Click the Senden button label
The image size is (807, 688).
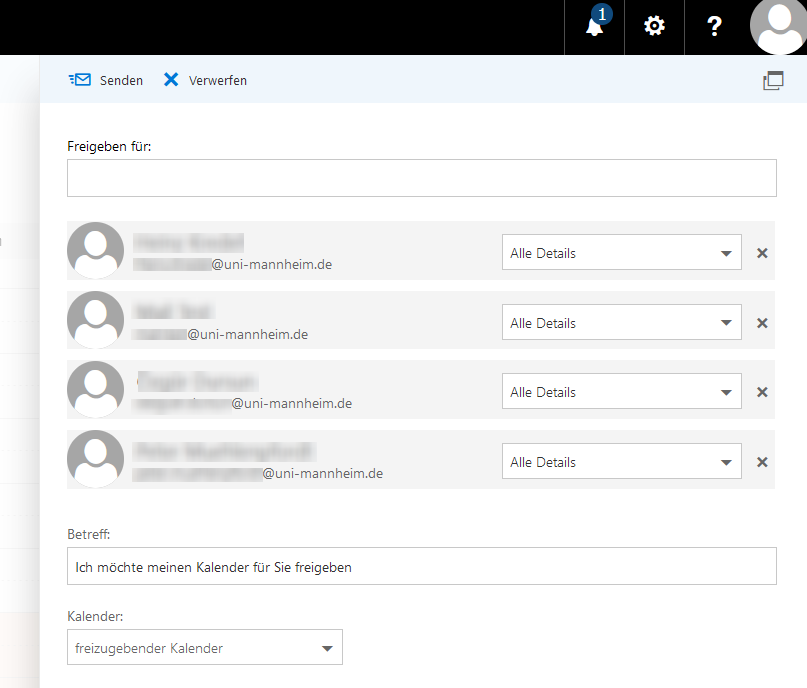pyautogui.click(x=121, y=80)
